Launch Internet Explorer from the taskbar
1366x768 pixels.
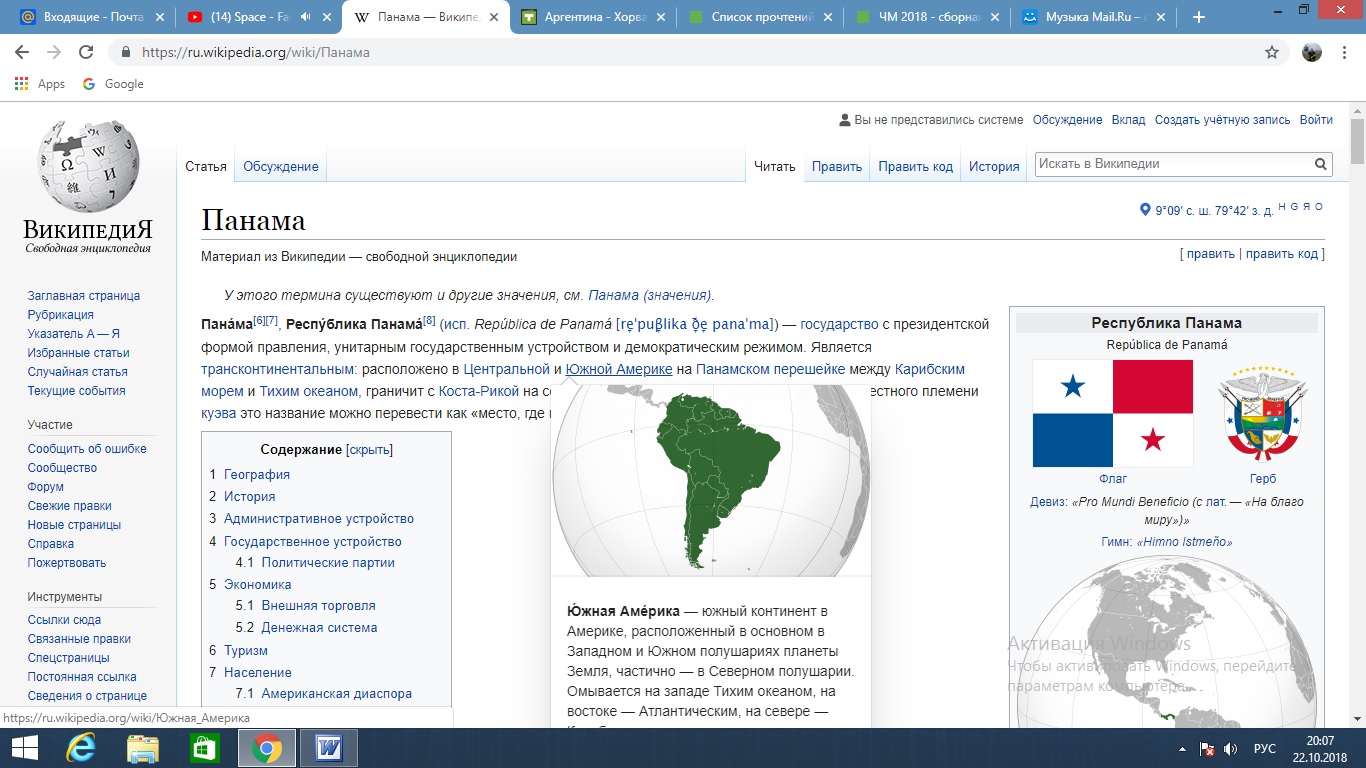tap(80, 748)
